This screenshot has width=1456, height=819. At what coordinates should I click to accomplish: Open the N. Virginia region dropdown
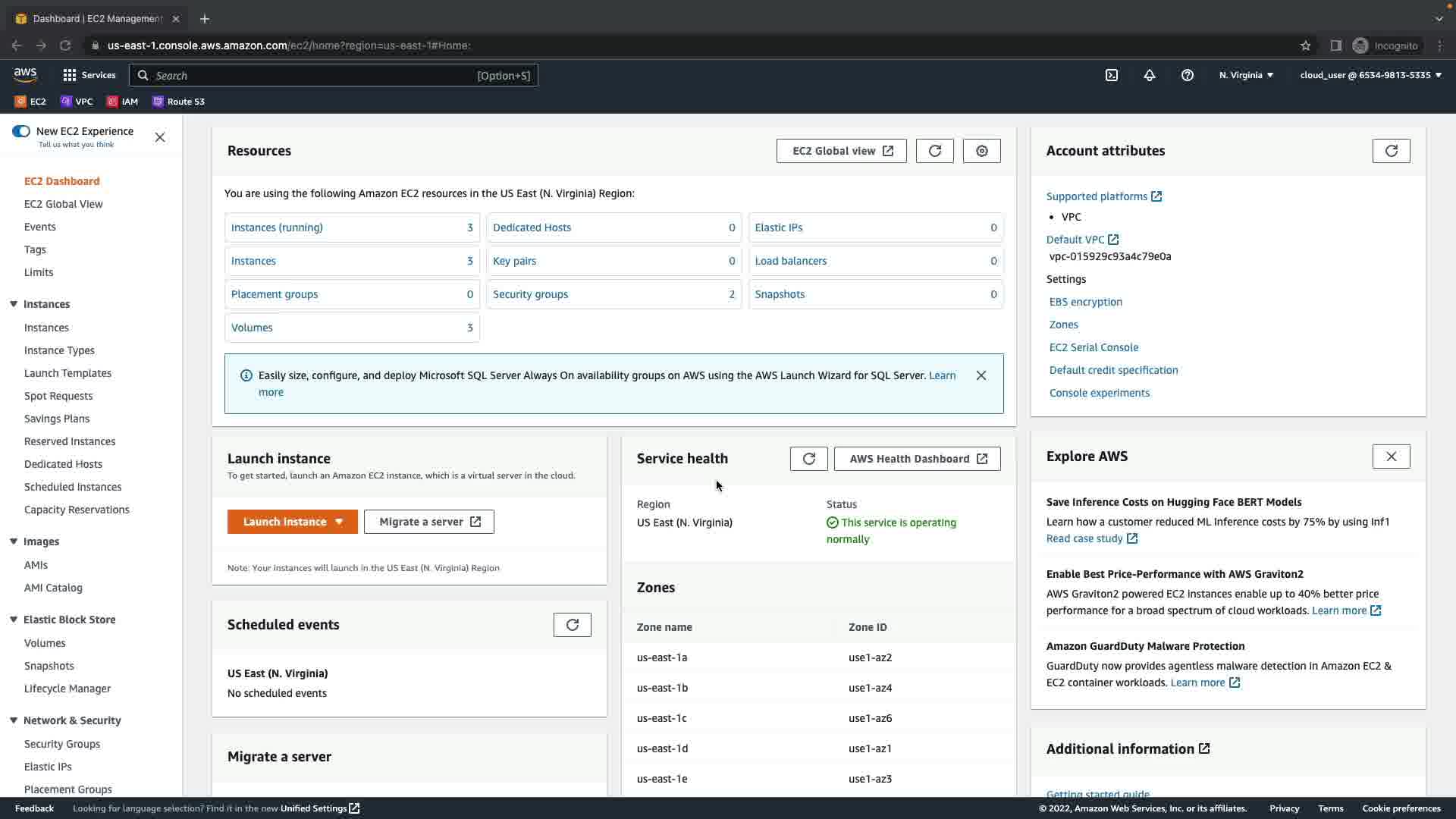tap(1246, 75)
